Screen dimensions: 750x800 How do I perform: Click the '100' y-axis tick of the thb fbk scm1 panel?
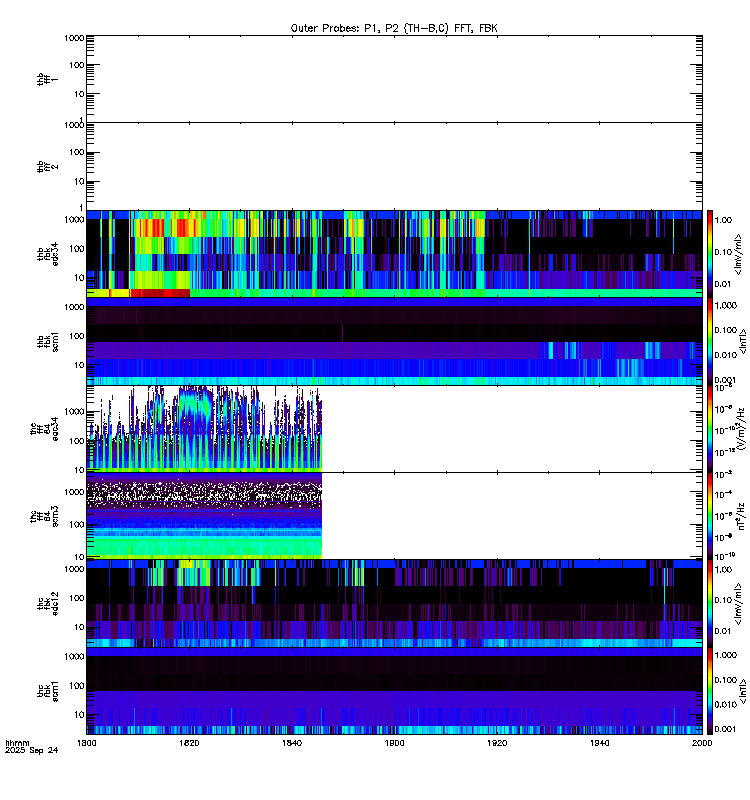pyautogui.click(x=77, y=336)
